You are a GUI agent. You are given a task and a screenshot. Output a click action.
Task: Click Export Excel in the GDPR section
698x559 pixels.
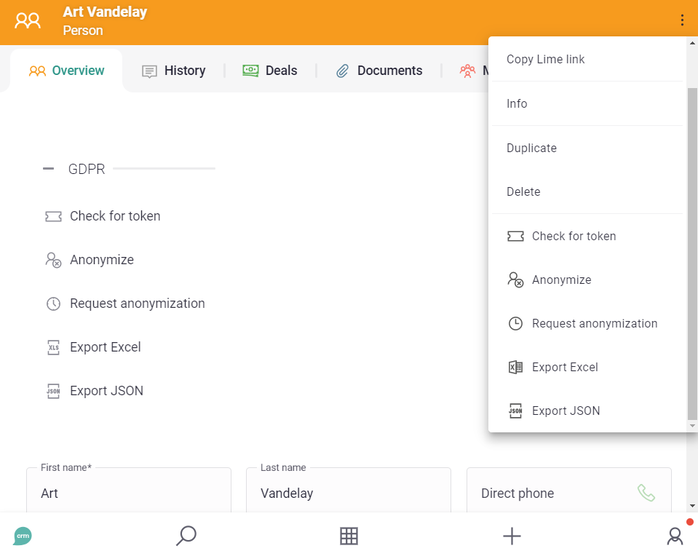(x=105, y=347)
